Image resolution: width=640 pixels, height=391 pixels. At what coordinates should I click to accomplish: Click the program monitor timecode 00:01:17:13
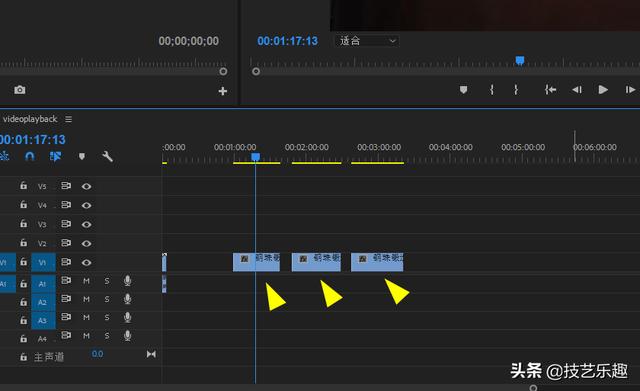click(x=287, y=41)
